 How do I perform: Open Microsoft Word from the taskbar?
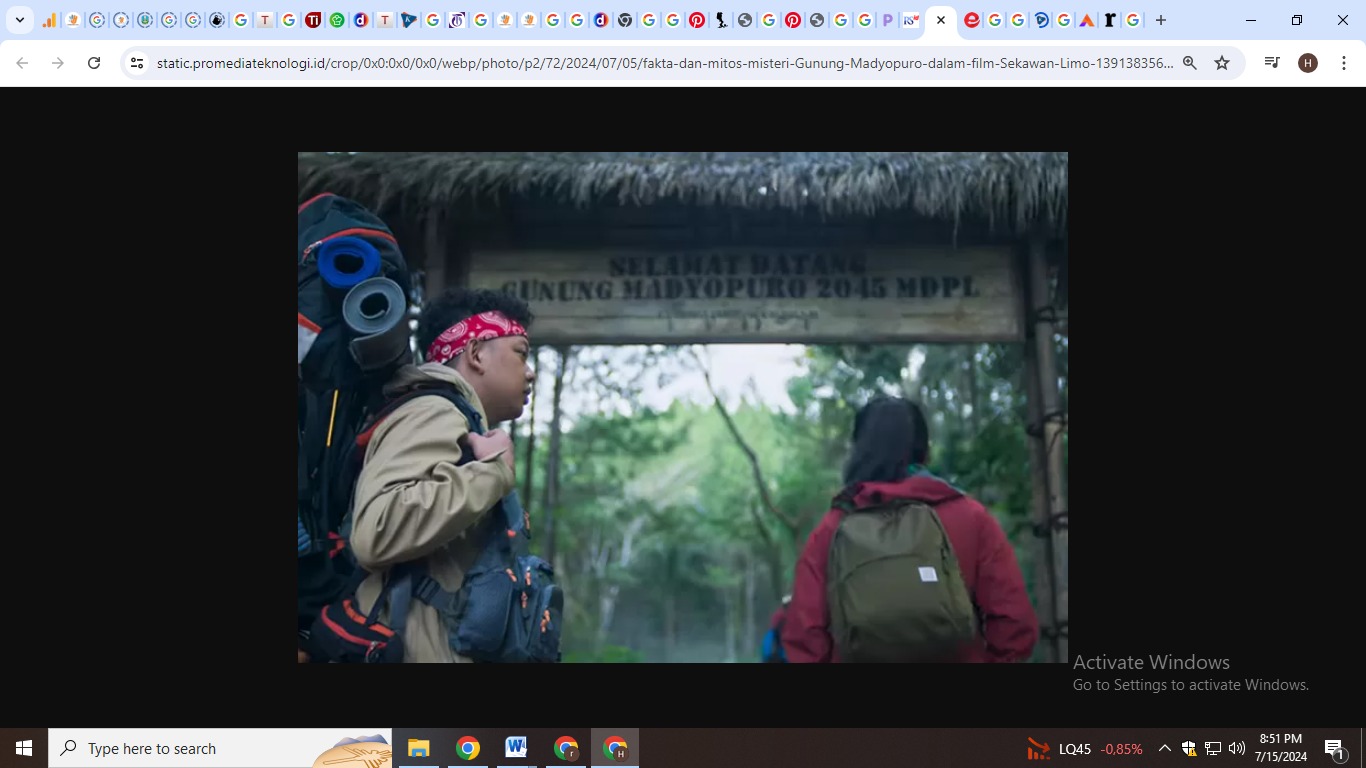(x=516, y=748)
